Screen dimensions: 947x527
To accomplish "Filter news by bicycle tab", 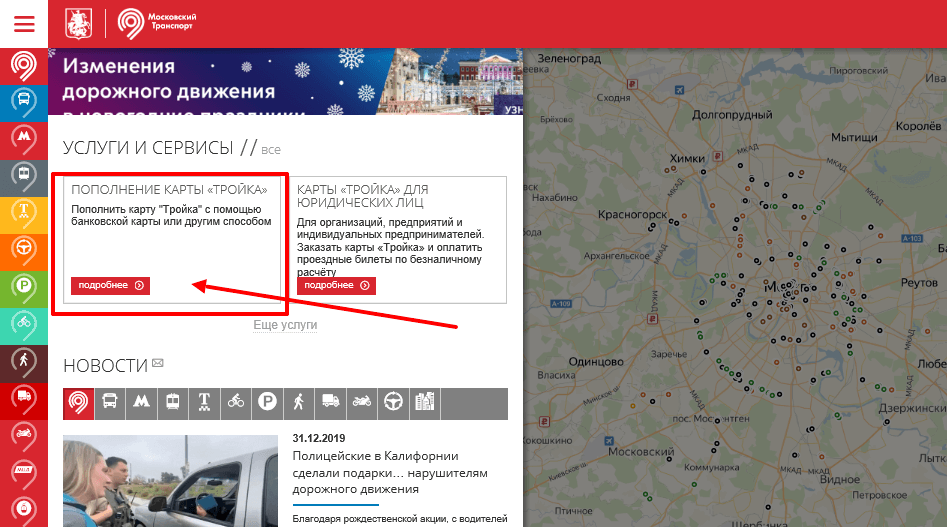I will point(236,403).
